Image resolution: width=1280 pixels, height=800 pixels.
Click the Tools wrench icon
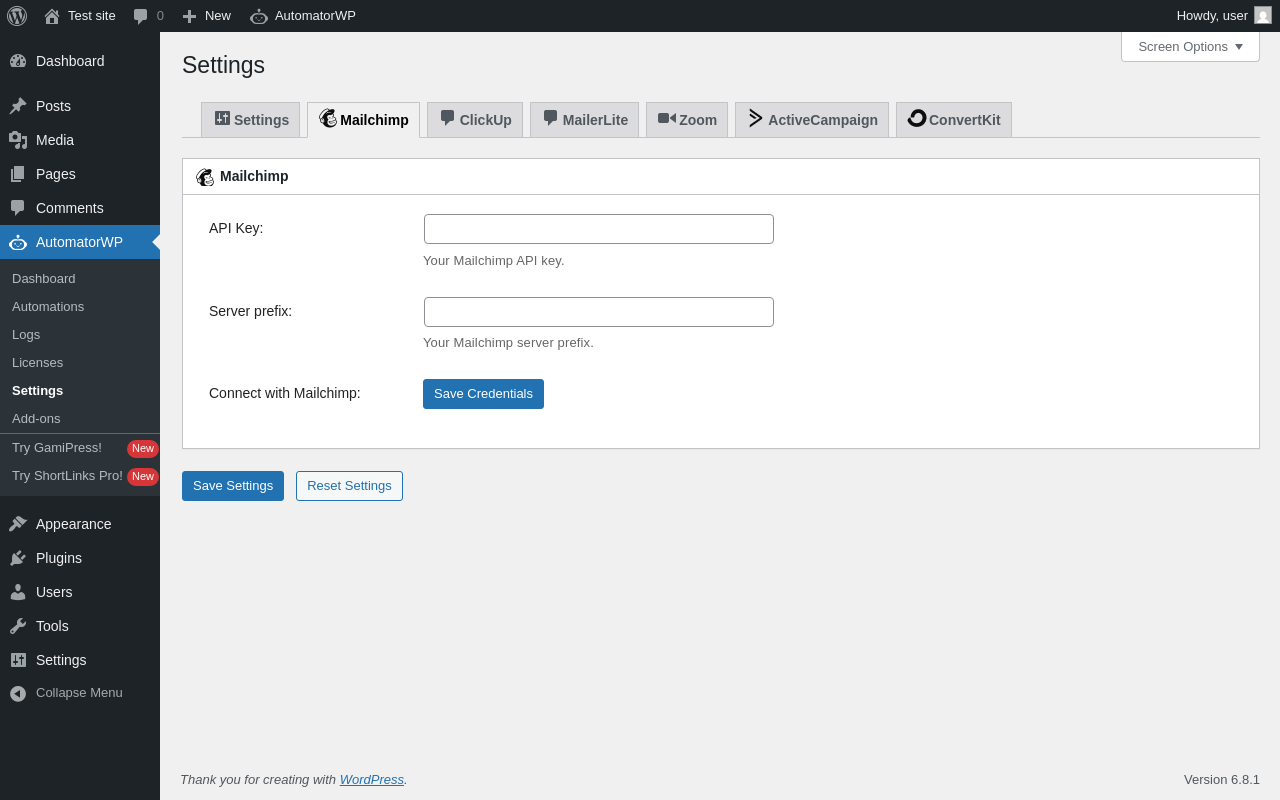(18, 626)
